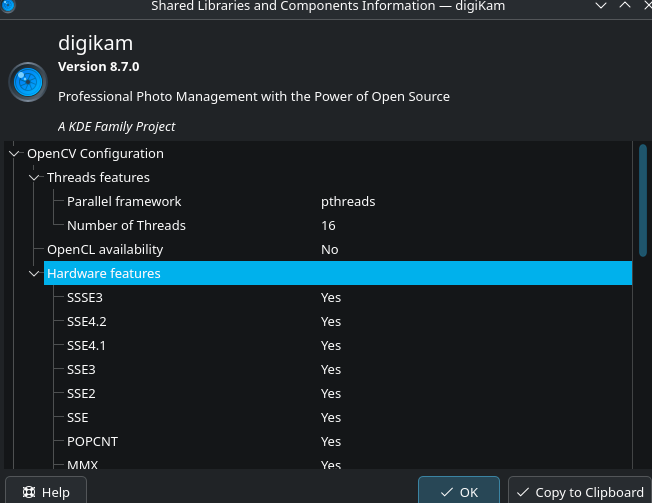Viewport: 652px width, 503px height.
Task: Click the Professional Photo Management description
Action: (254, 96)
